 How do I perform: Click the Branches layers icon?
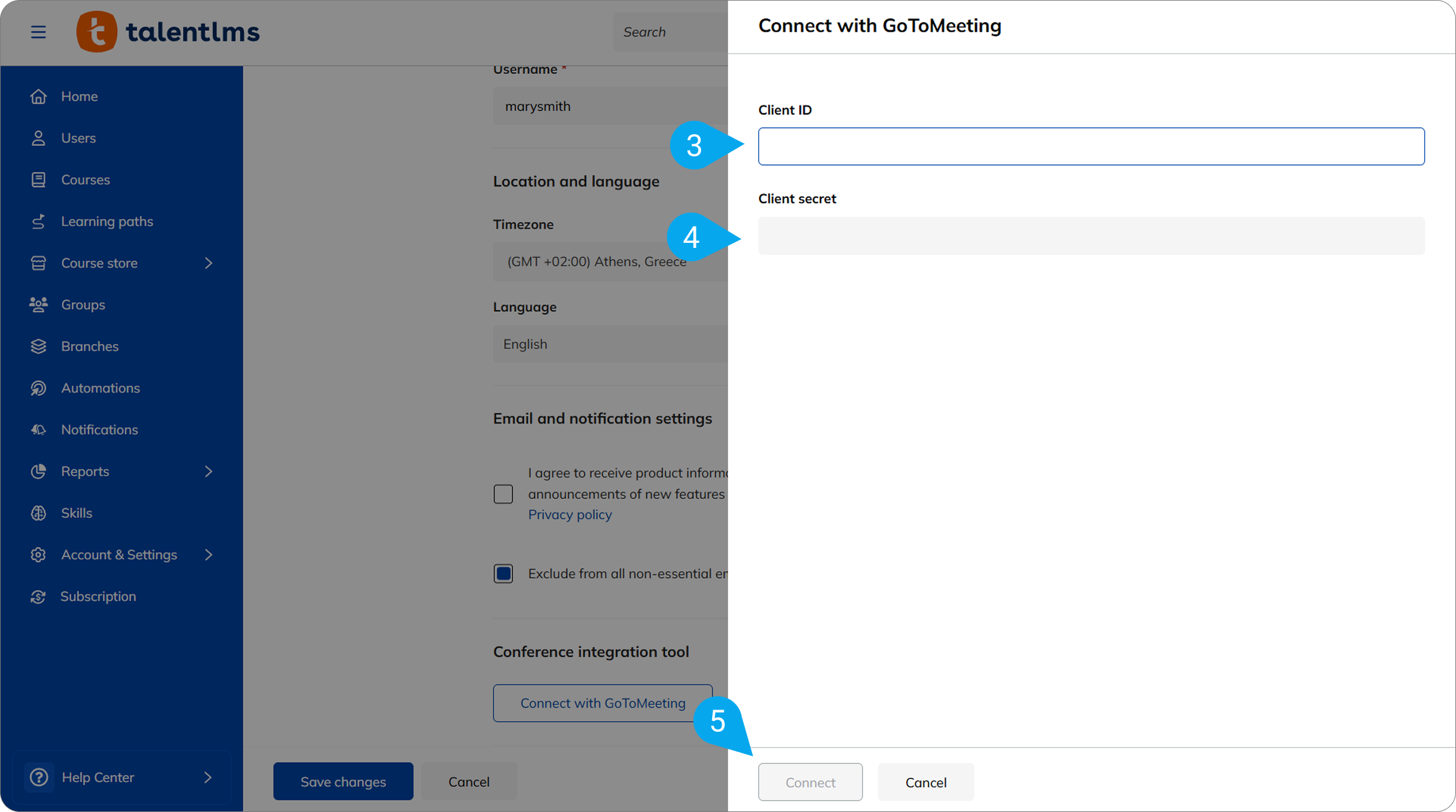pyautogui.click(x=39, y=346)
